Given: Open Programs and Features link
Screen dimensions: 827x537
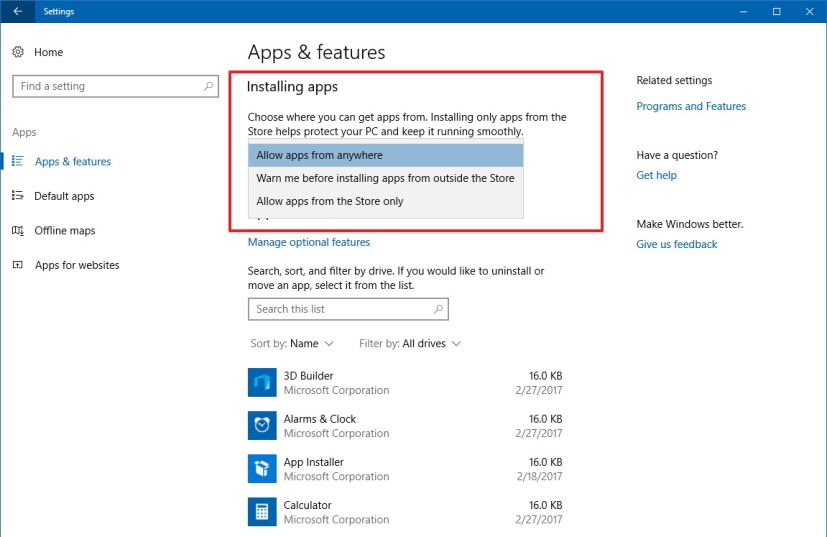Looking at the screenshot, I should (x=691, y=106).
